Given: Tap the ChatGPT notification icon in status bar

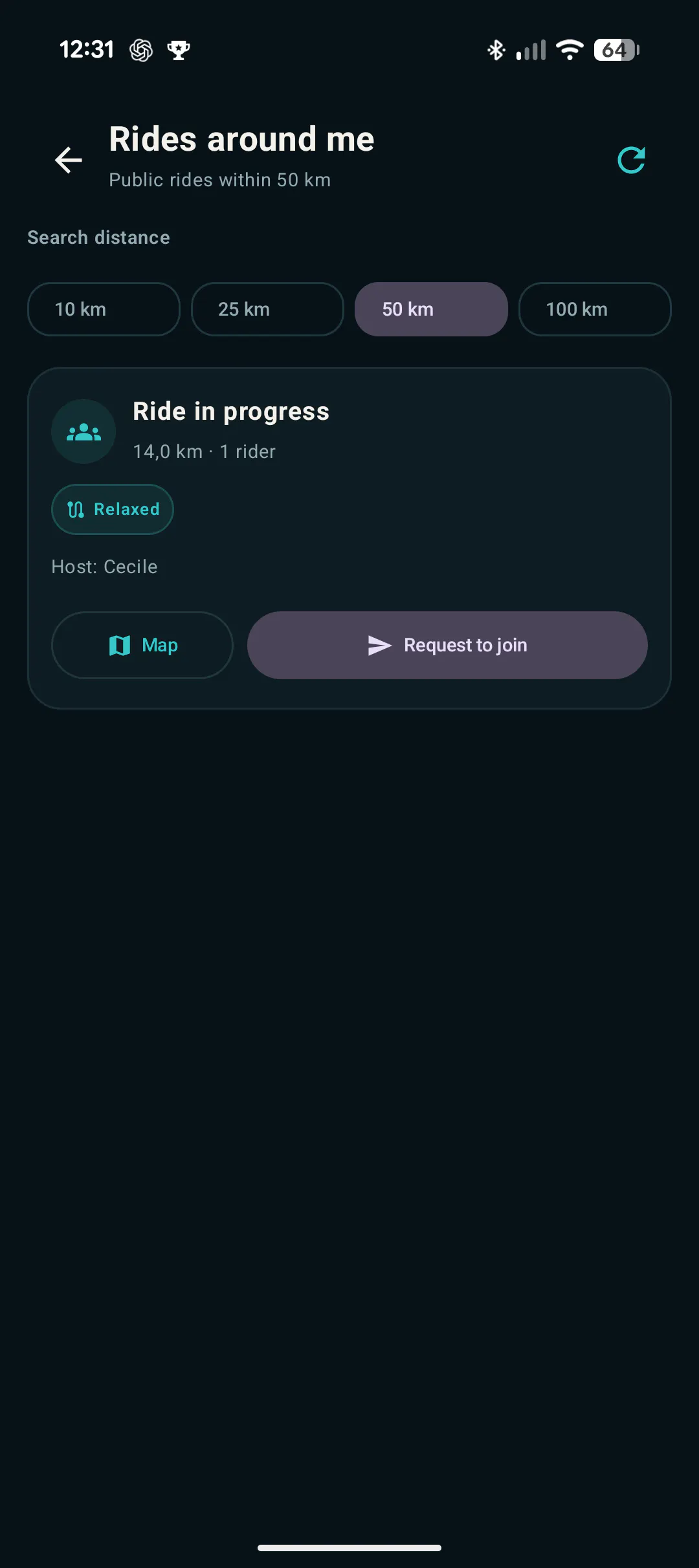Looking at the screenshot, I should coord(141,50).
